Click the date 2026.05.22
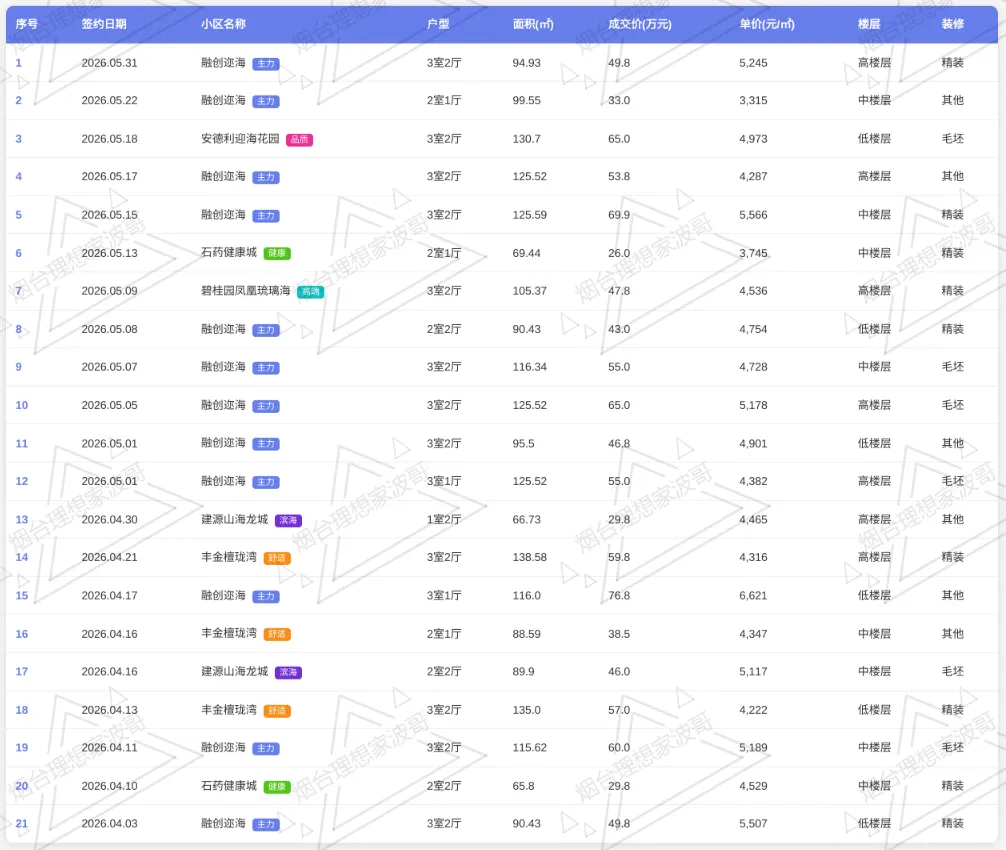The width and height of the screenshot is (1006, 850). [110, 100]
